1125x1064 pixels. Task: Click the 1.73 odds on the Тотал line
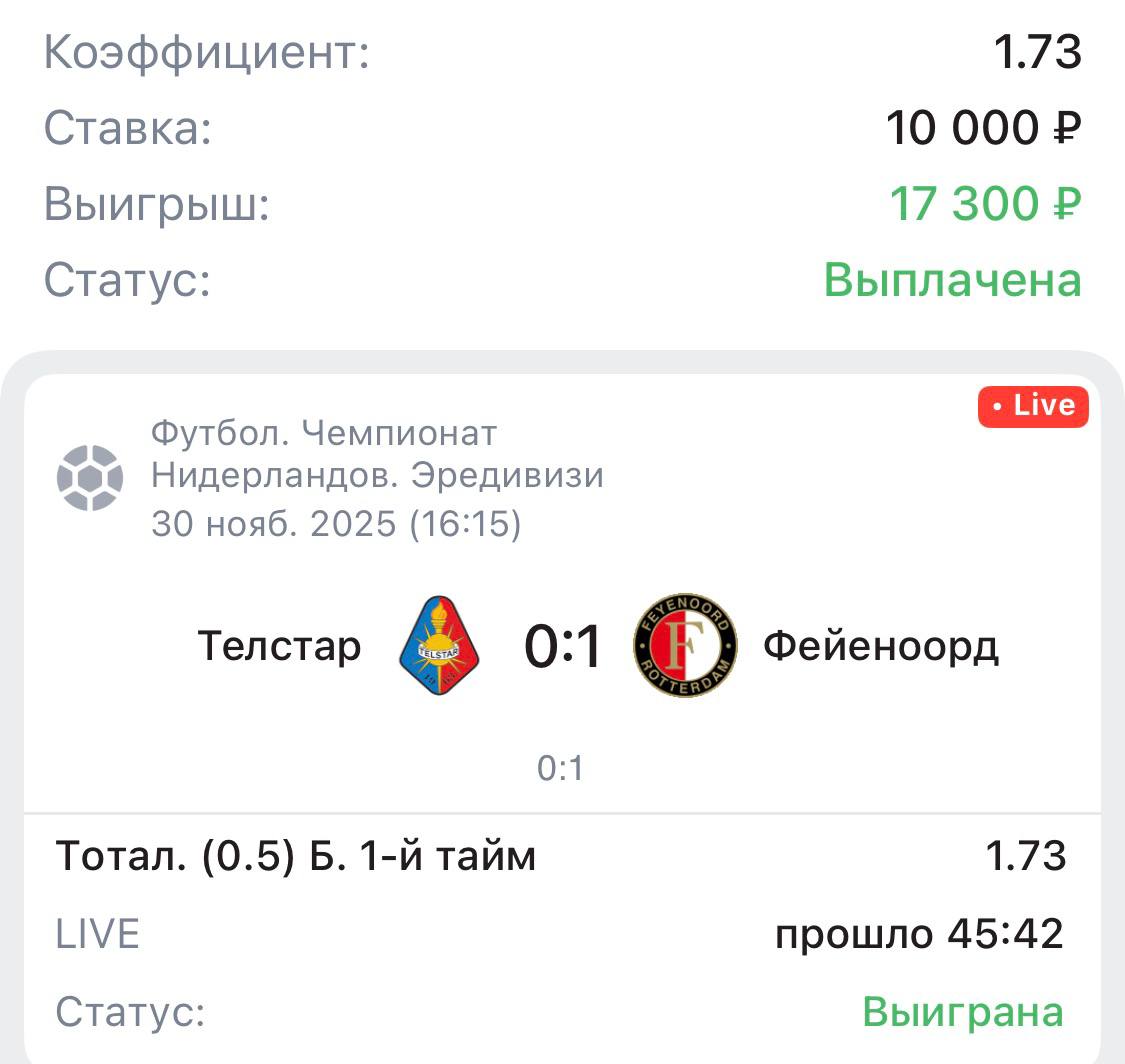click(1025, 856)
